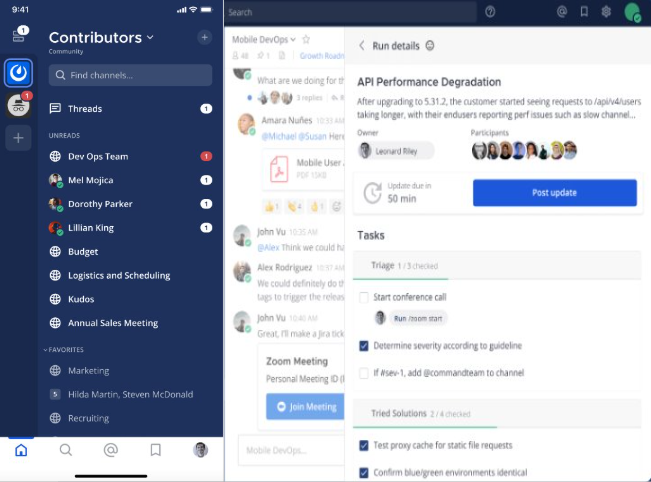Open Dorothy Parker direct message
The image size is (651, 482).
(x=130, y=204)
